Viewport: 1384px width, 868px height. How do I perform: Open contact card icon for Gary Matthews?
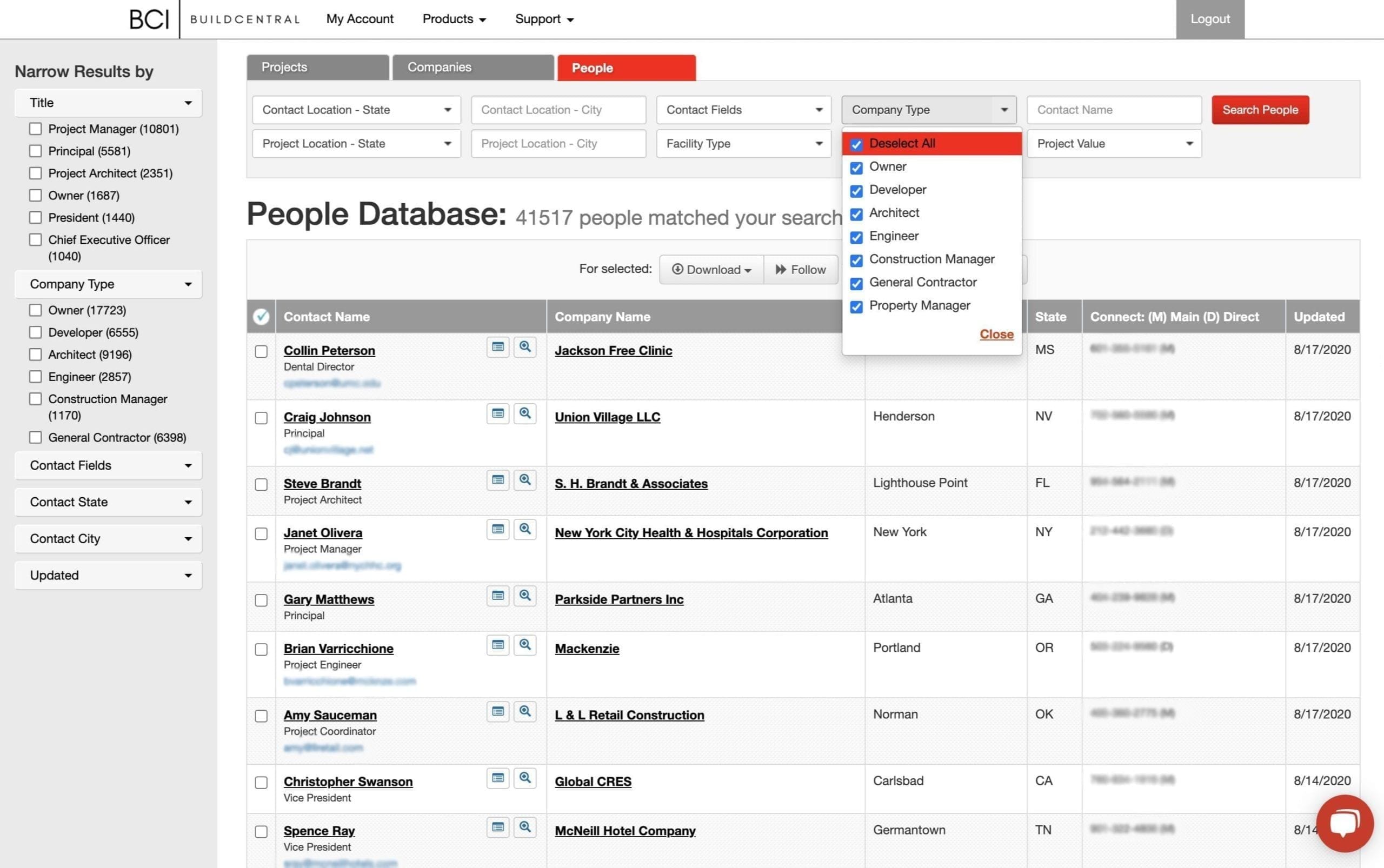point(498,596)
